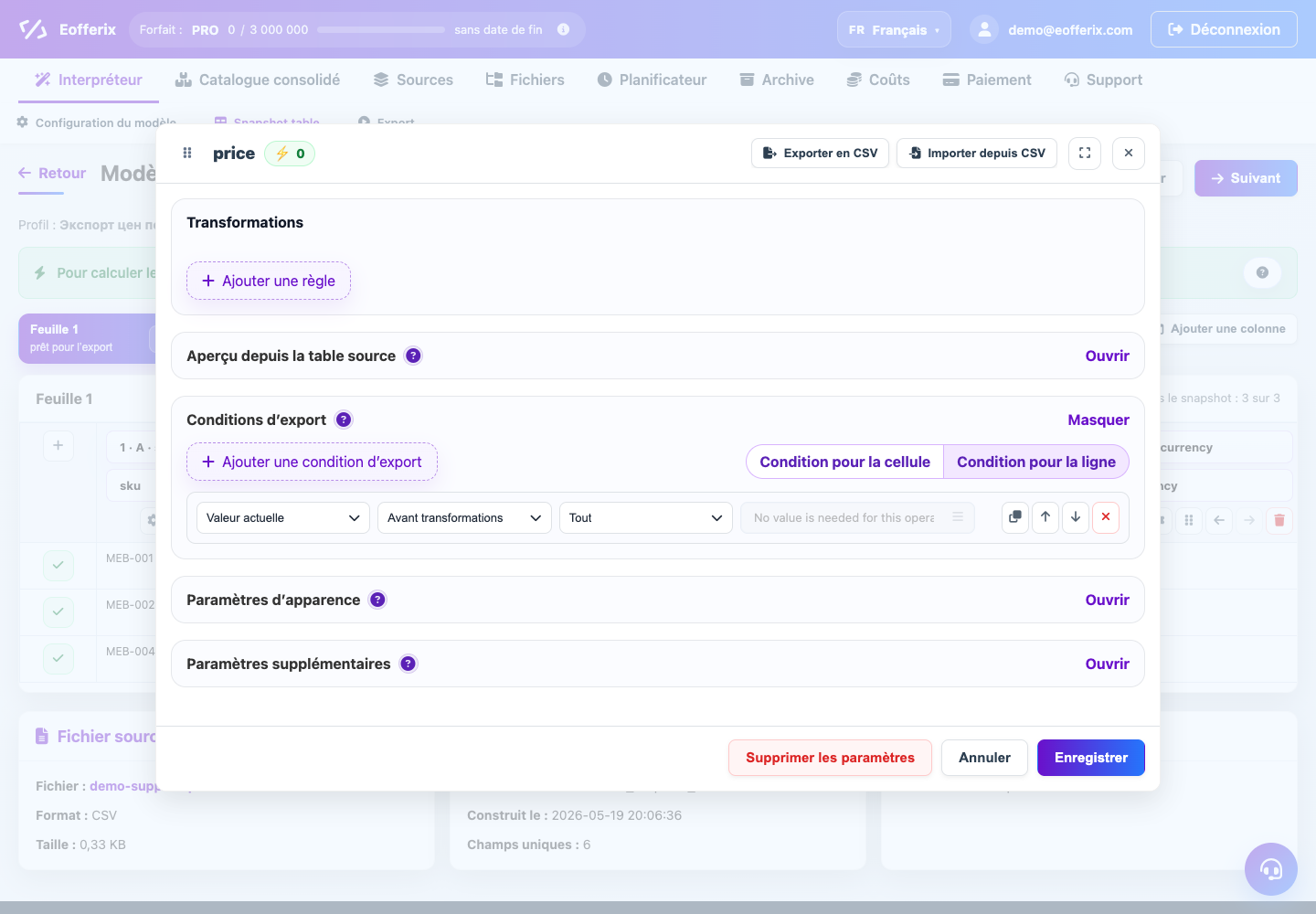Viewport: 1316px width, 914px height.
Task: Toggle checkbox for row MEB-001
Action: click(x=58, y=565)
